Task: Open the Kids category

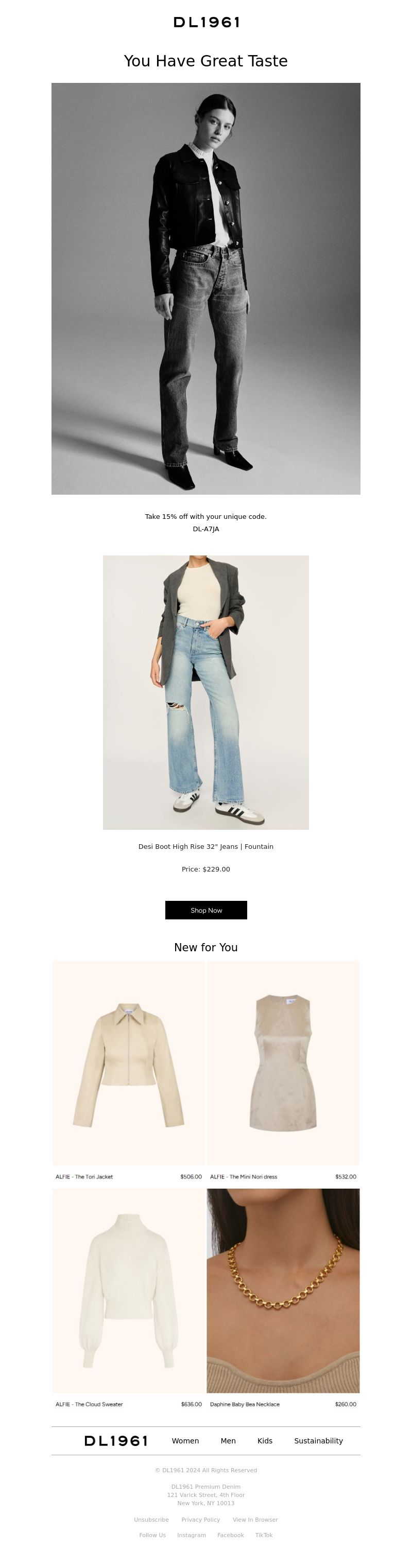Action: click(x=265, y=1441)
